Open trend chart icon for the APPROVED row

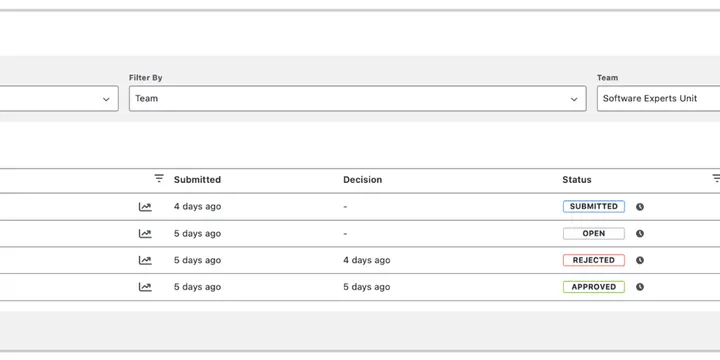[145, 287]
